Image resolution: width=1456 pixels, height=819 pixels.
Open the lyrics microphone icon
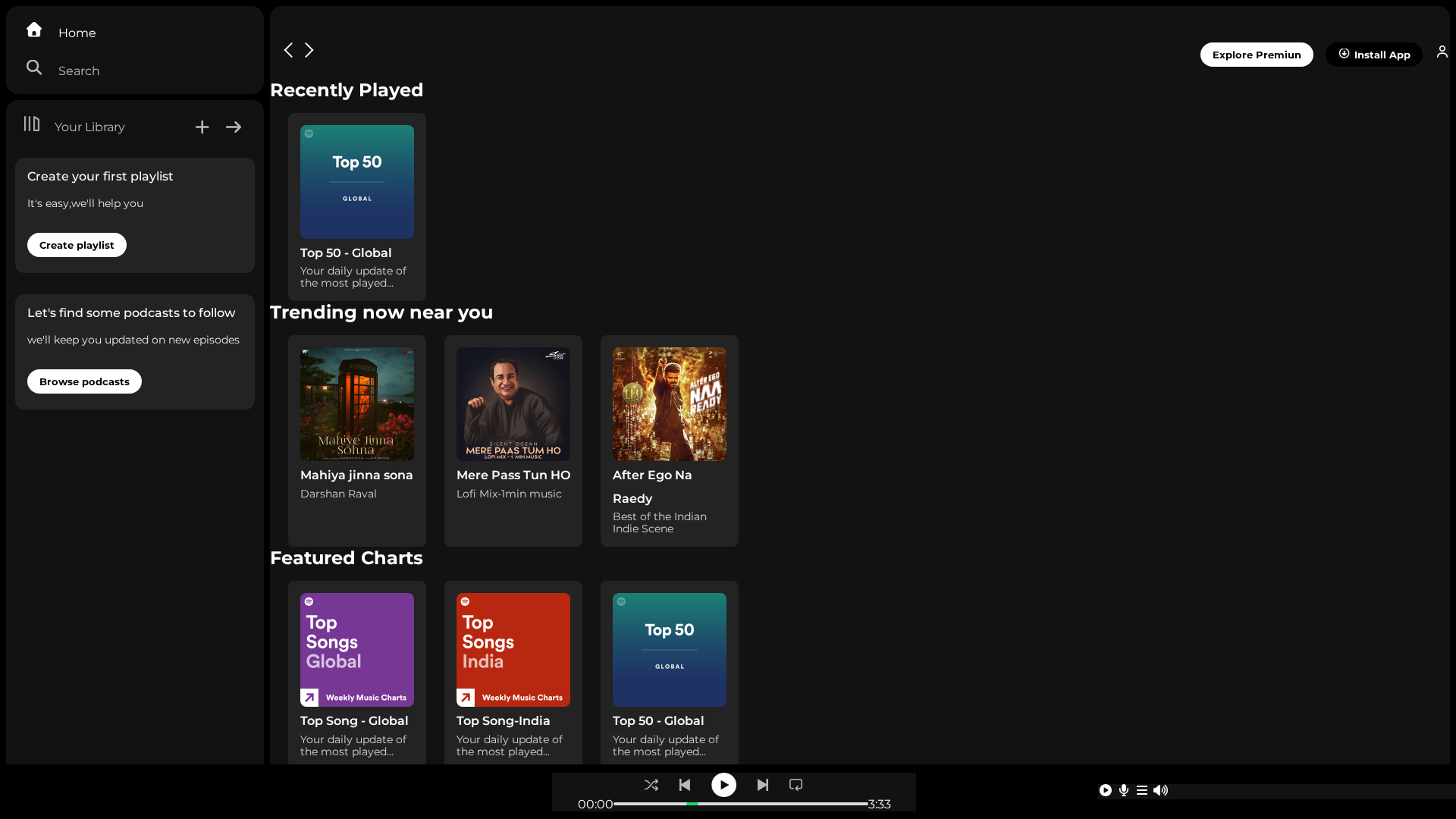click(1124, 790)
